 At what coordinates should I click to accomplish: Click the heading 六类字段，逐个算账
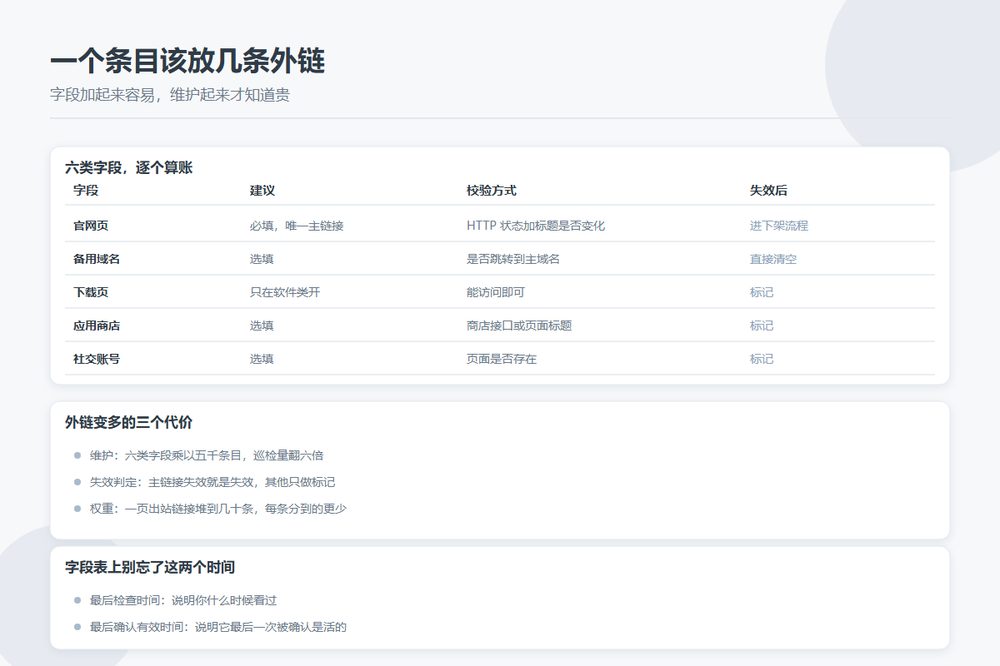pyautogui.click(x=128, y=168)
